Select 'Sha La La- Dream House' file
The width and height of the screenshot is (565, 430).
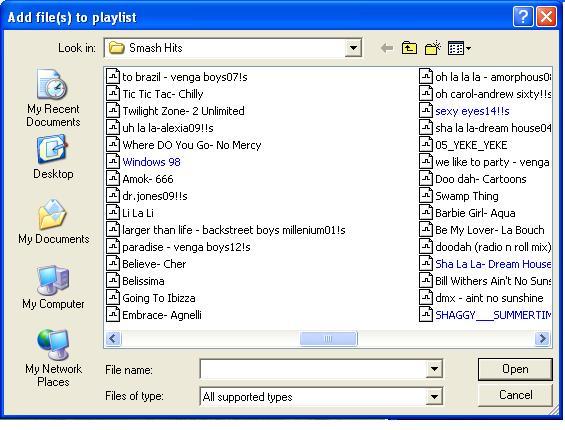click(x=485, y=264)
